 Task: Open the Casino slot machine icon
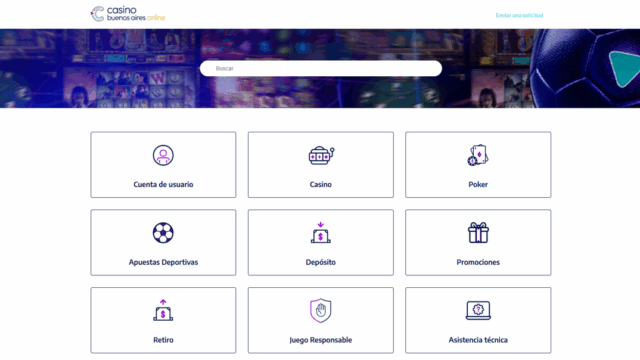321,156
